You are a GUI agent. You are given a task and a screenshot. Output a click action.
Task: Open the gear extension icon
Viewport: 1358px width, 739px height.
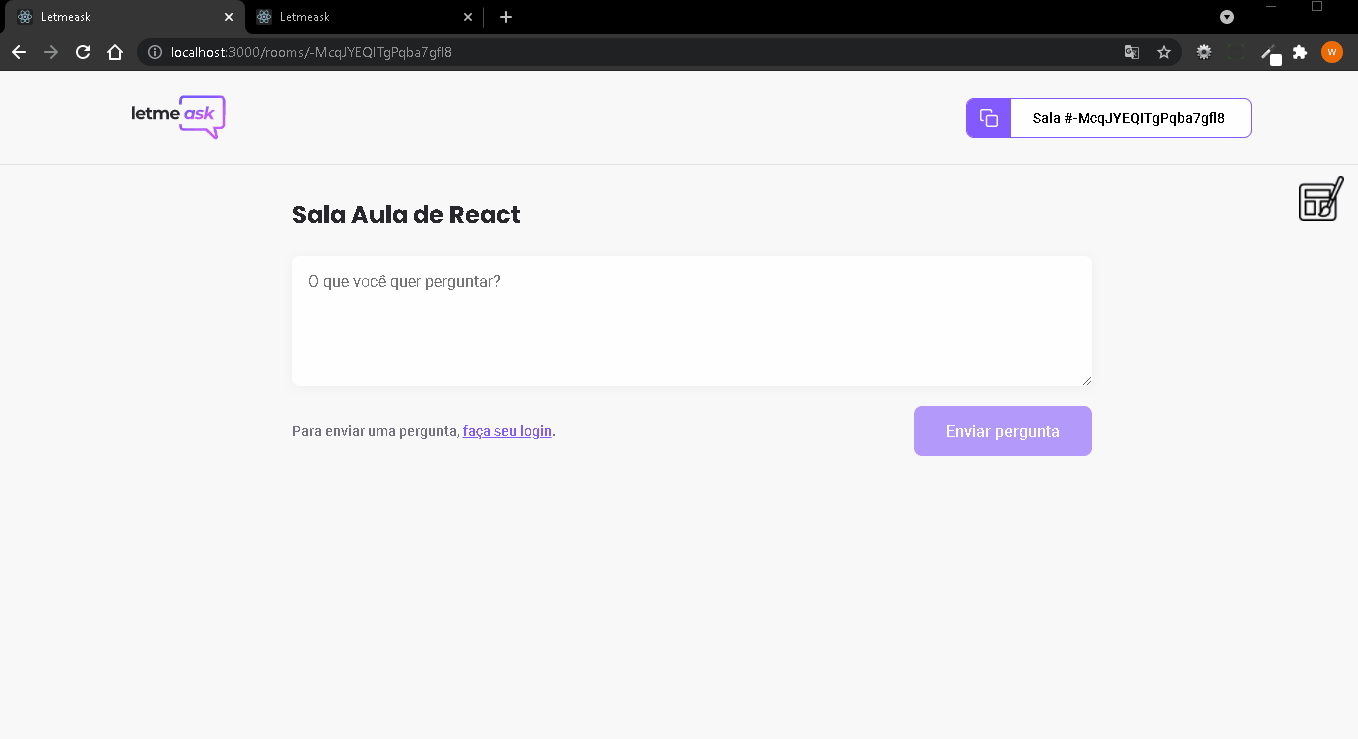[1204, 52]
